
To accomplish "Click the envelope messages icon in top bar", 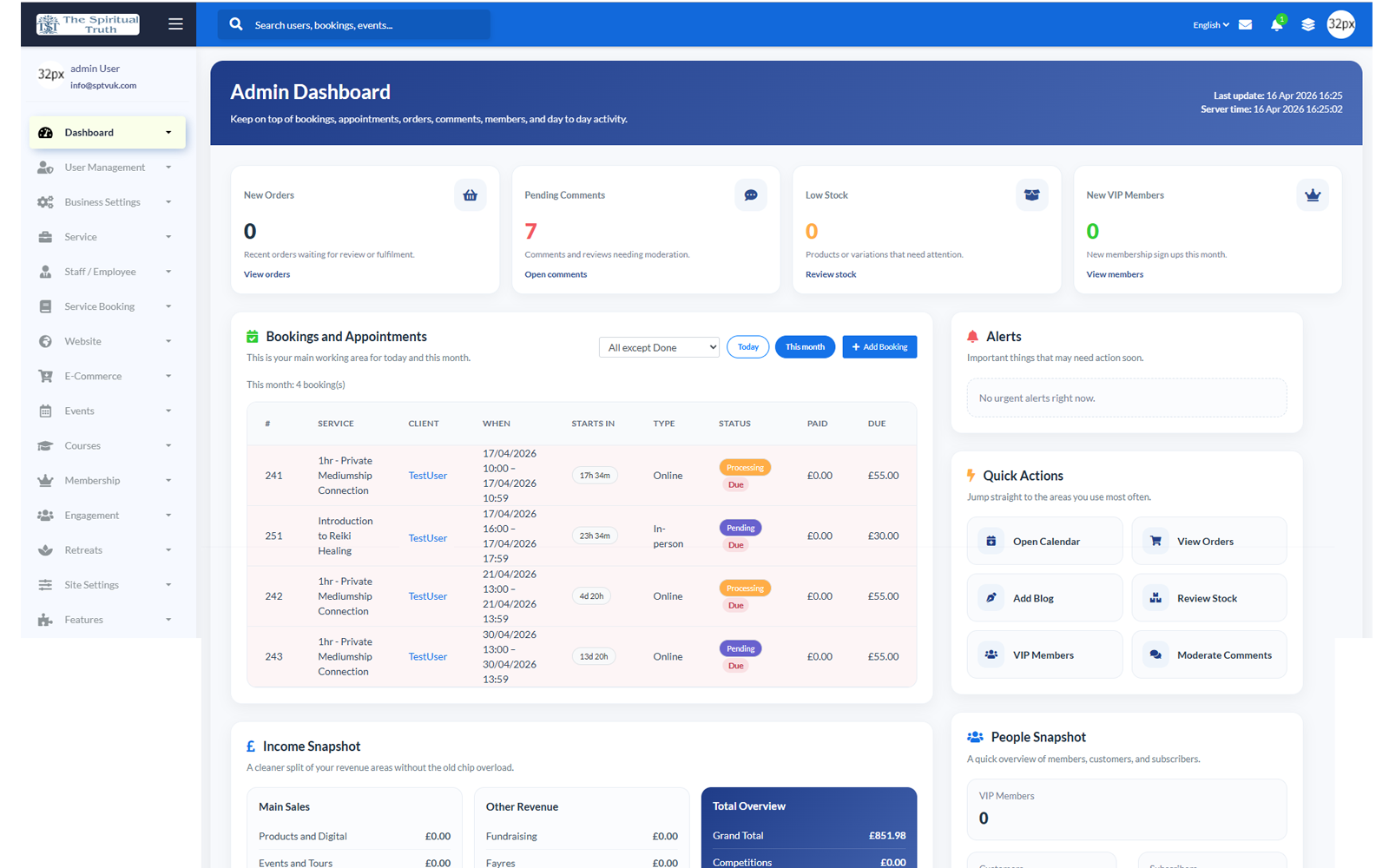I will coord(1245,24).
